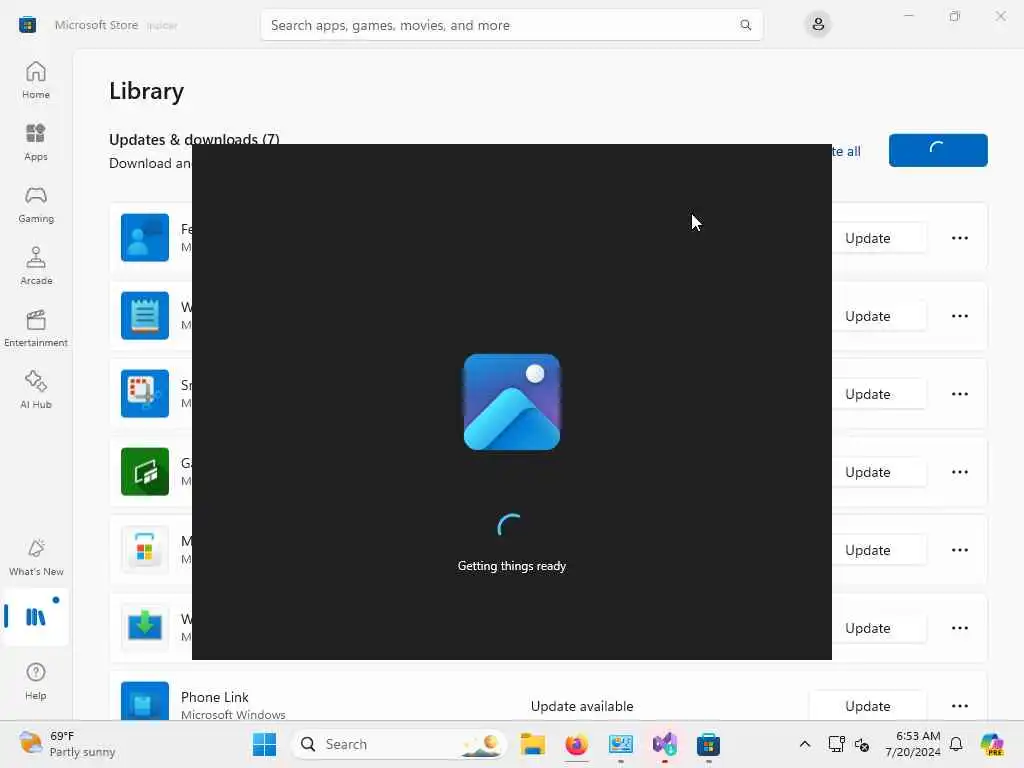This screenshot has height=768, width=1024.
Task: Open AI Hub in the sidebar
Action: 35,390
